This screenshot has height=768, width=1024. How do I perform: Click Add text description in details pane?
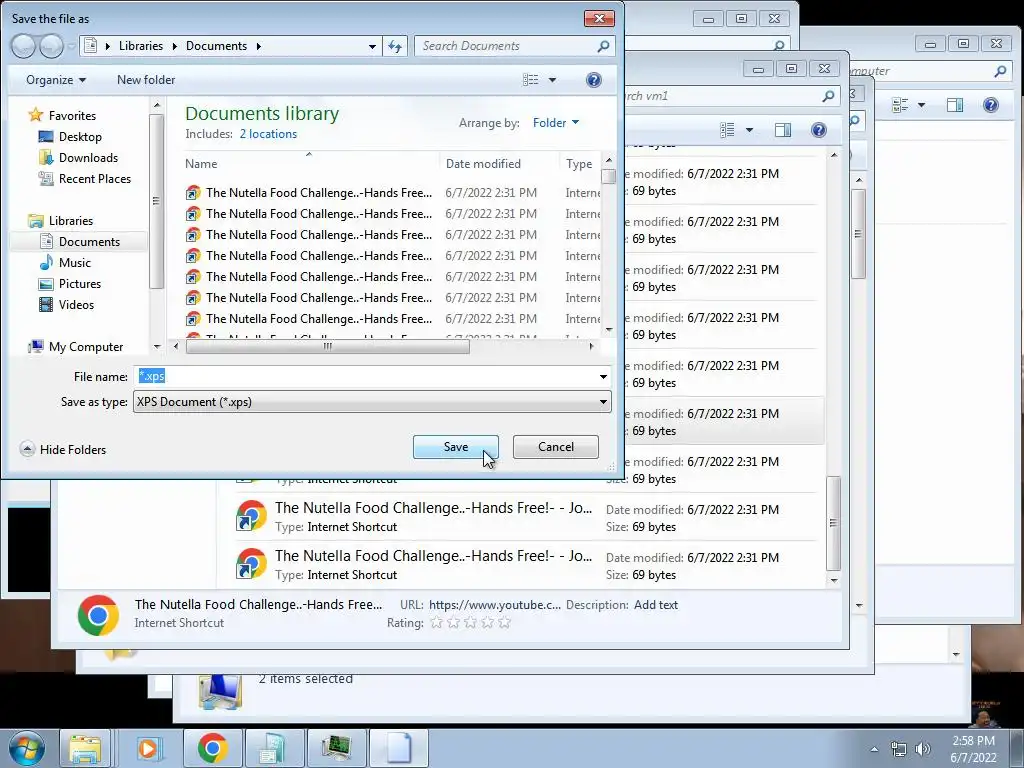(656, 605)
